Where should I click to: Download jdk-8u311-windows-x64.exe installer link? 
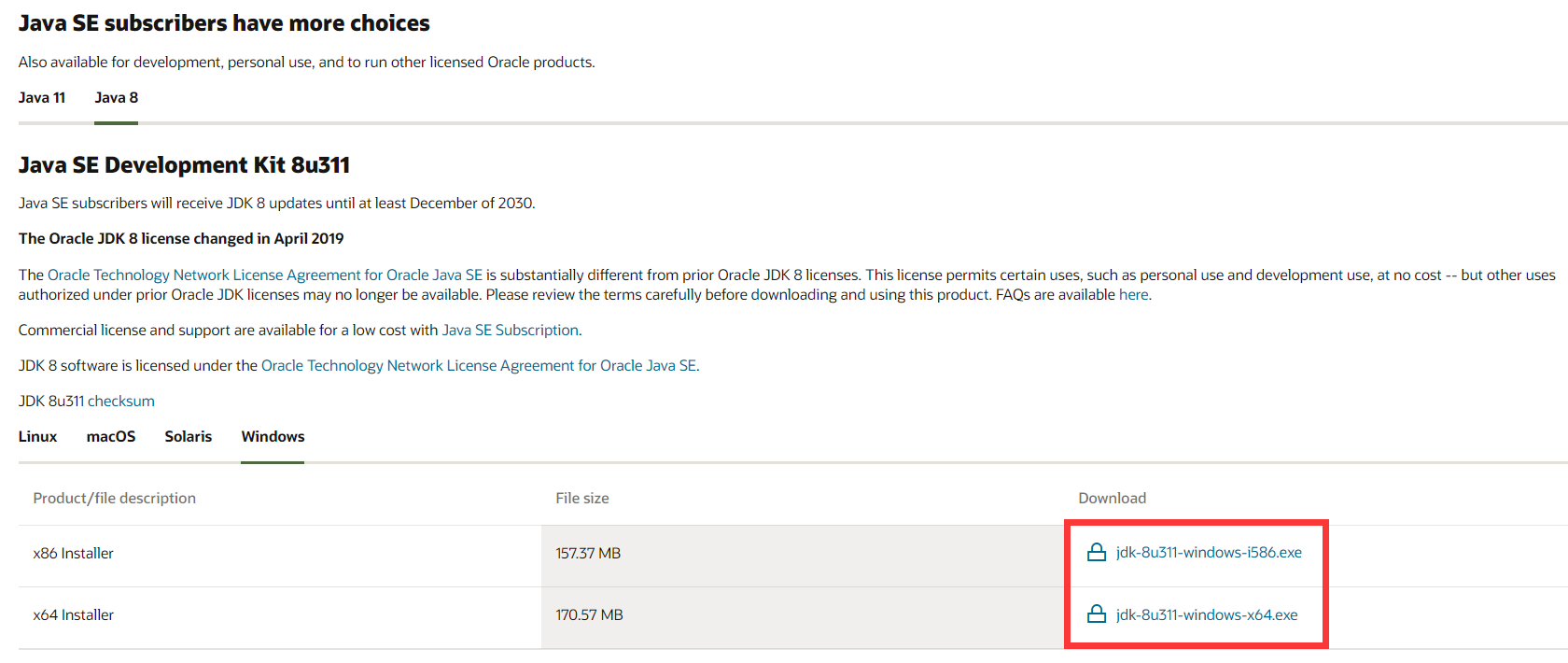[1207, 614]
